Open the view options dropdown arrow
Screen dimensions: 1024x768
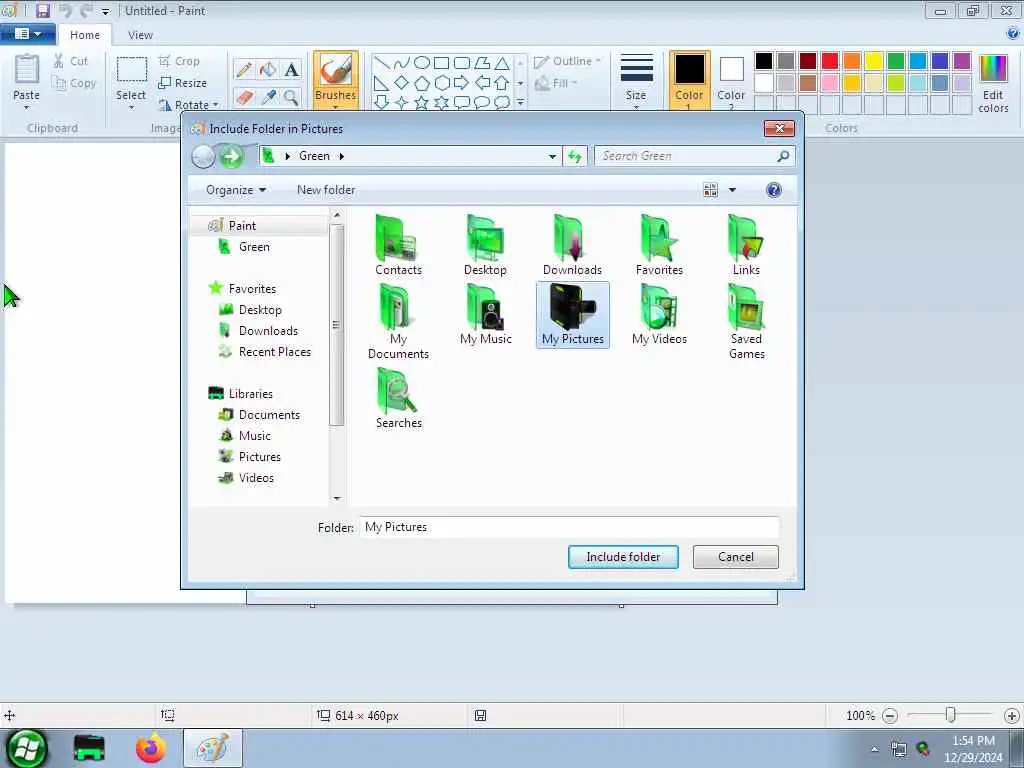(732, 190)
